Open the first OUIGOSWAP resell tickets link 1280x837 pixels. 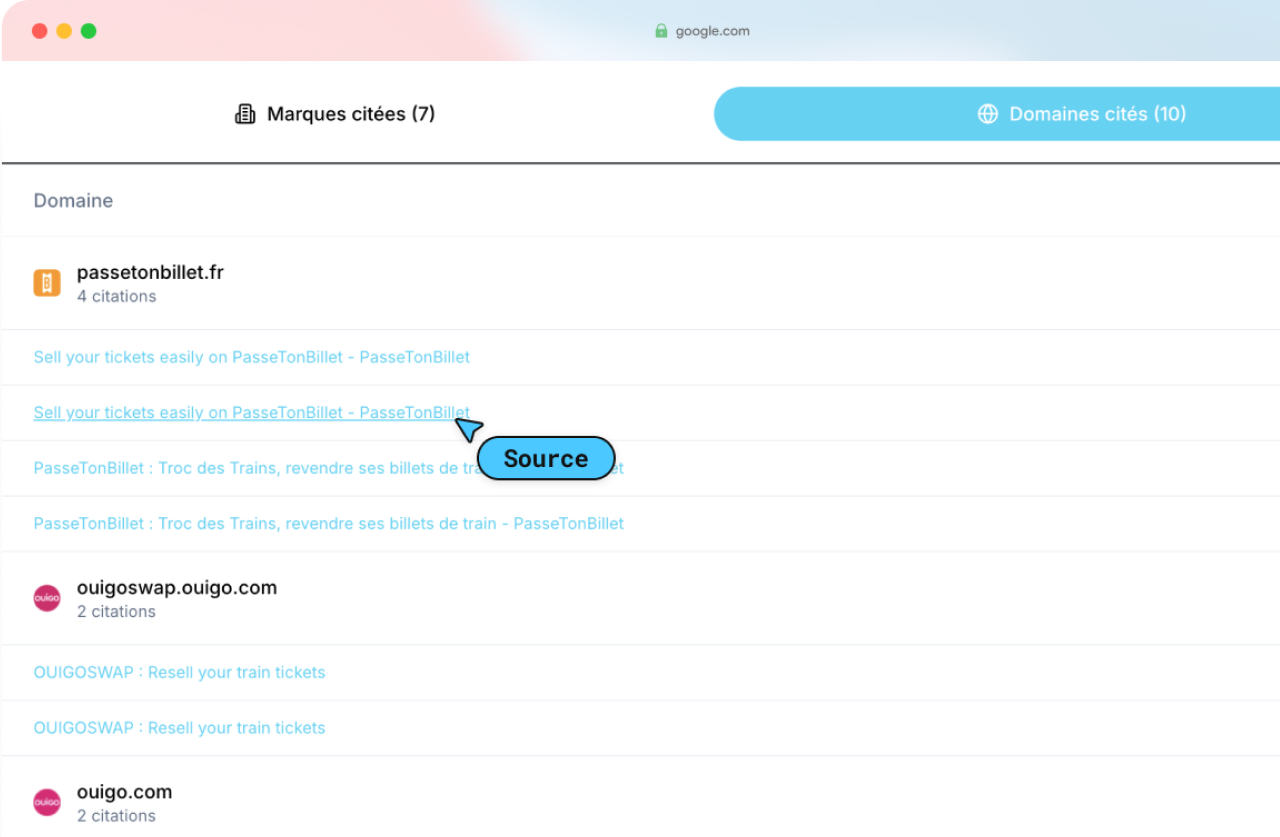click(x=179, y=672)
